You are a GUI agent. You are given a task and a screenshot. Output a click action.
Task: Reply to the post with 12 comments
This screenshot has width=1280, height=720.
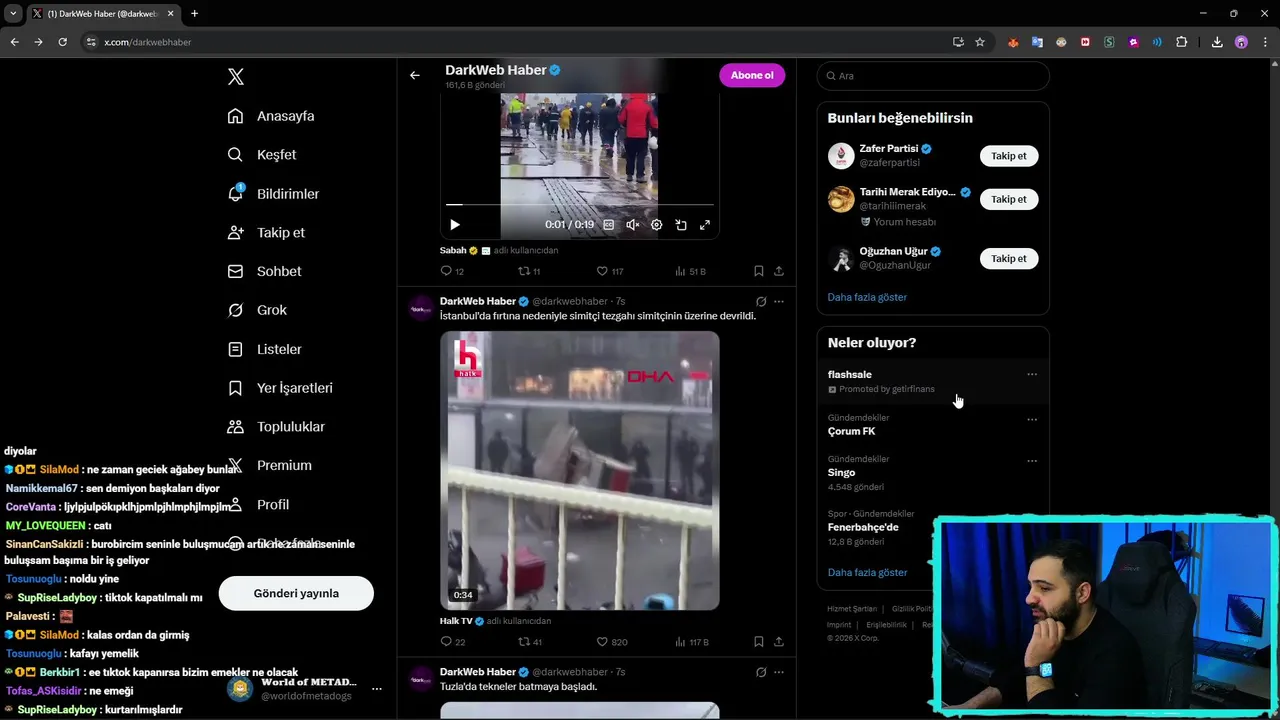point(452,271)
